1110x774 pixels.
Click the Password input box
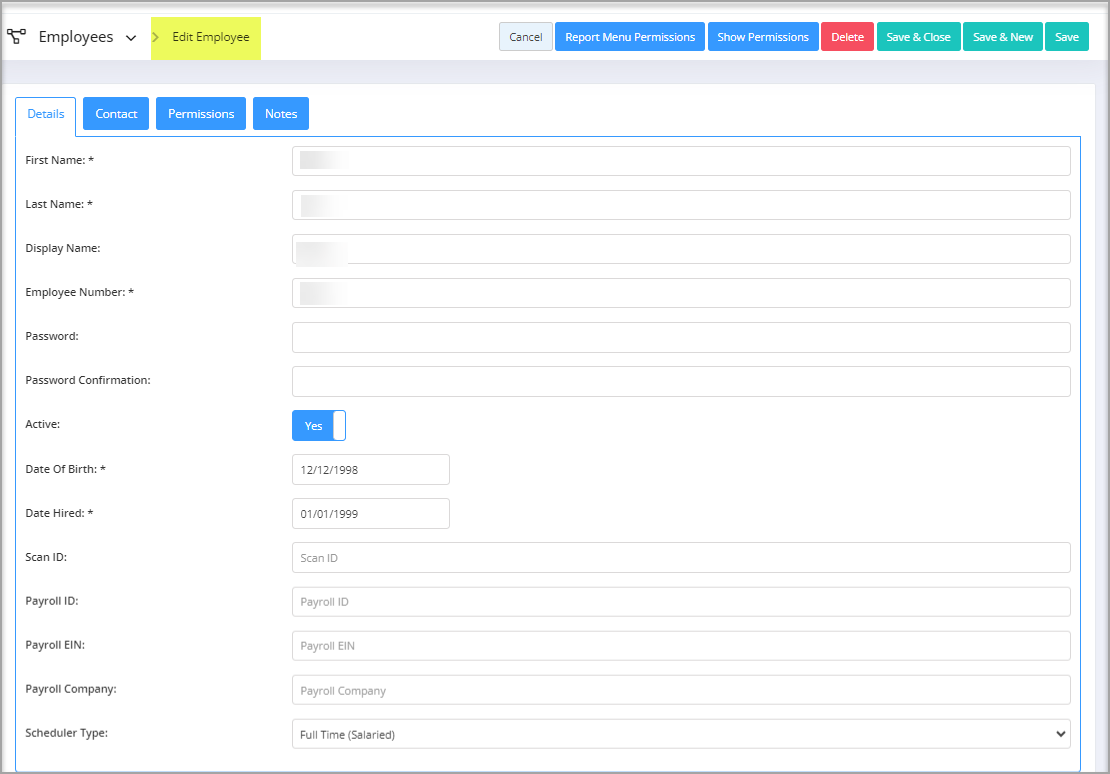click(x=681, y=337)
